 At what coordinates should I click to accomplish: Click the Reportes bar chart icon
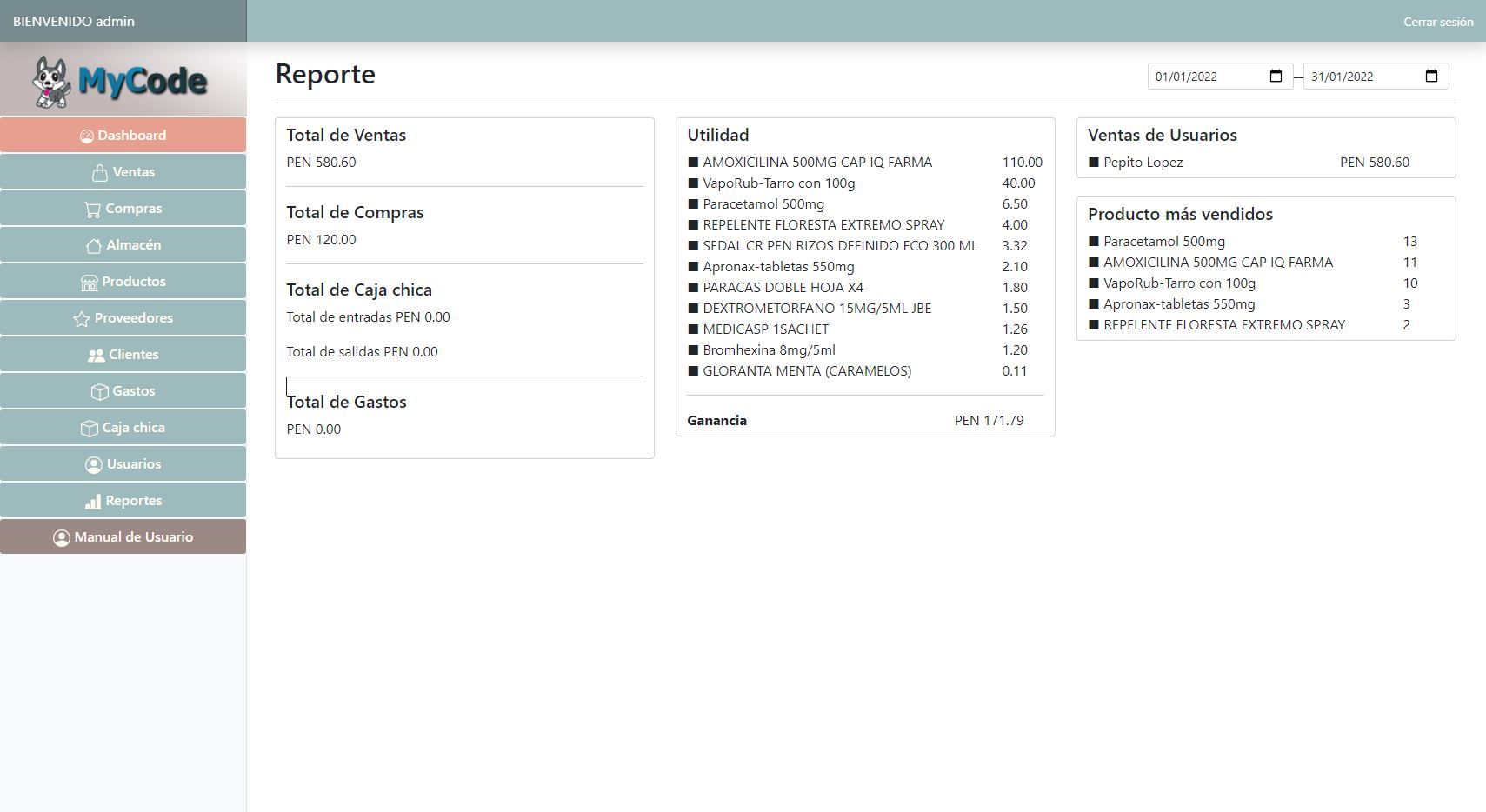[92, 502]
